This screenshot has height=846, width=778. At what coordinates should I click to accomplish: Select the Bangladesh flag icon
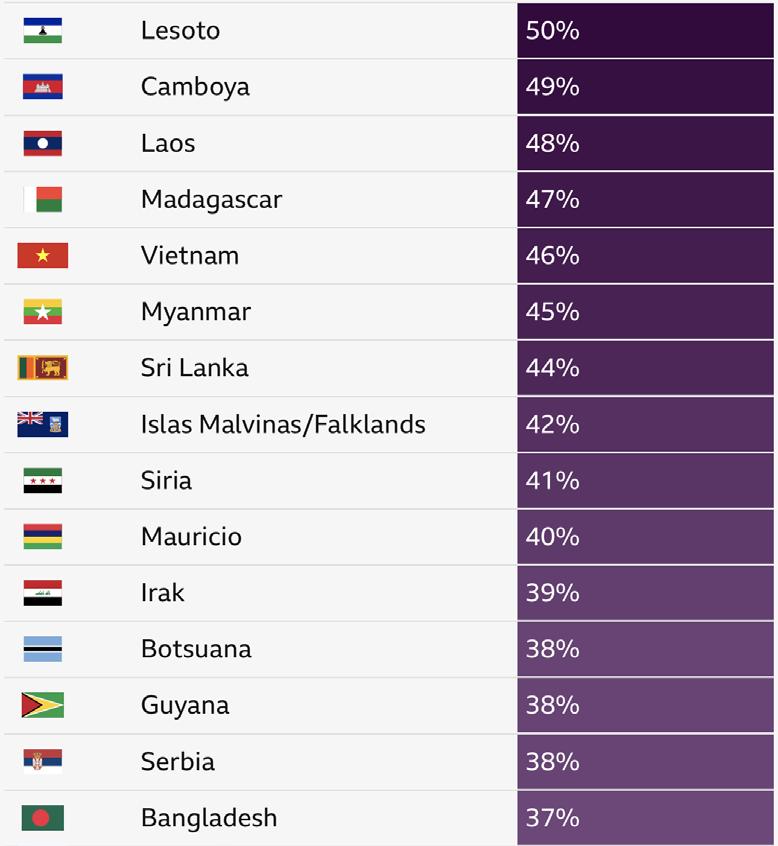tap(42, 818)
